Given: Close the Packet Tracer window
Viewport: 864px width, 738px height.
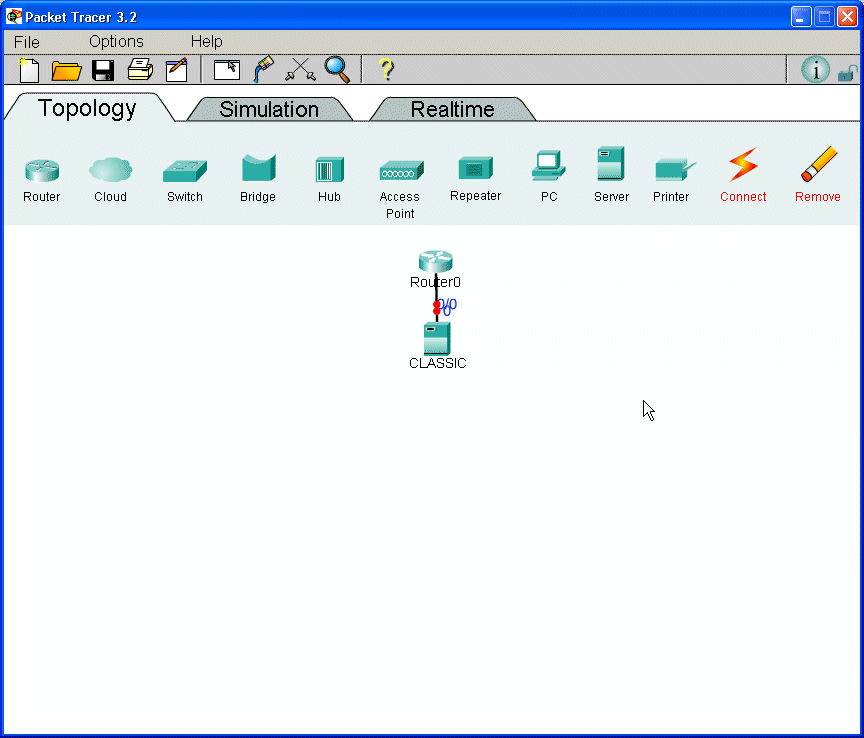Looking at the screenshot, I should point(847,17).
